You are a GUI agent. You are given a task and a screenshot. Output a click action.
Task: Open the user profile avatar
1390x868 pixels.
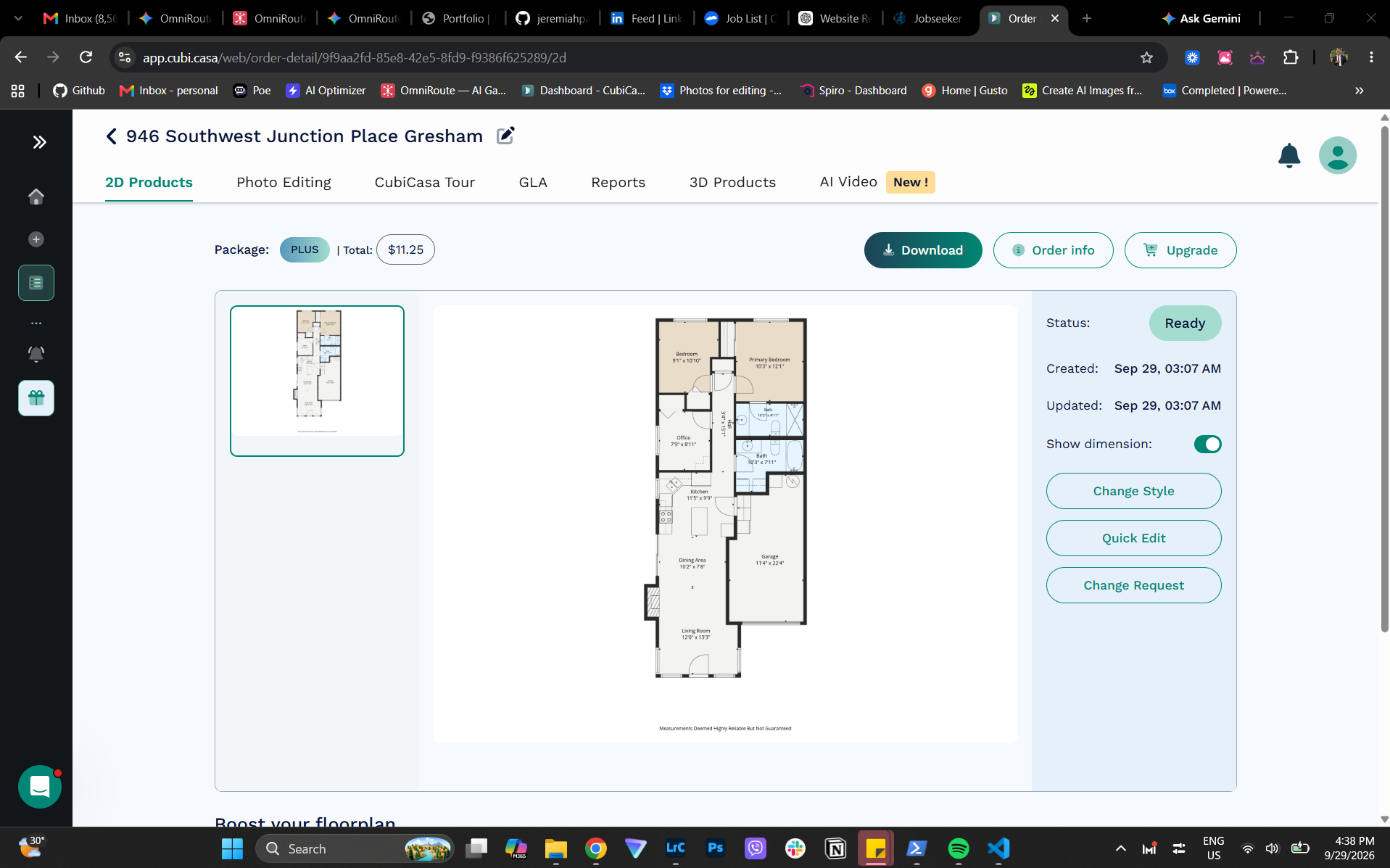(1338, 155)
